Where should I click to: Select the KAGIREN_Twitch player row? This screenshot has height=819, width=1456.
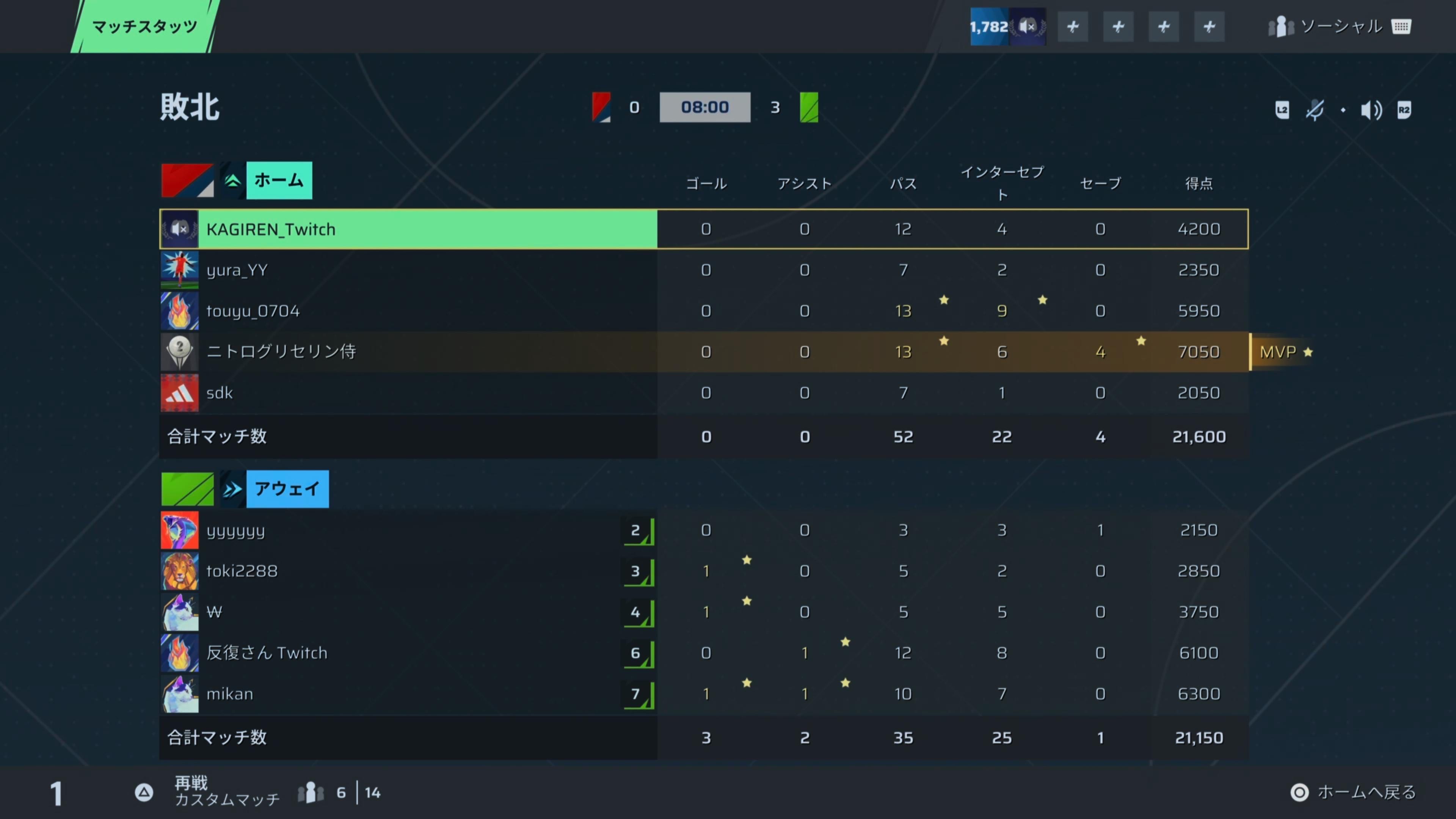pos(704,229)
